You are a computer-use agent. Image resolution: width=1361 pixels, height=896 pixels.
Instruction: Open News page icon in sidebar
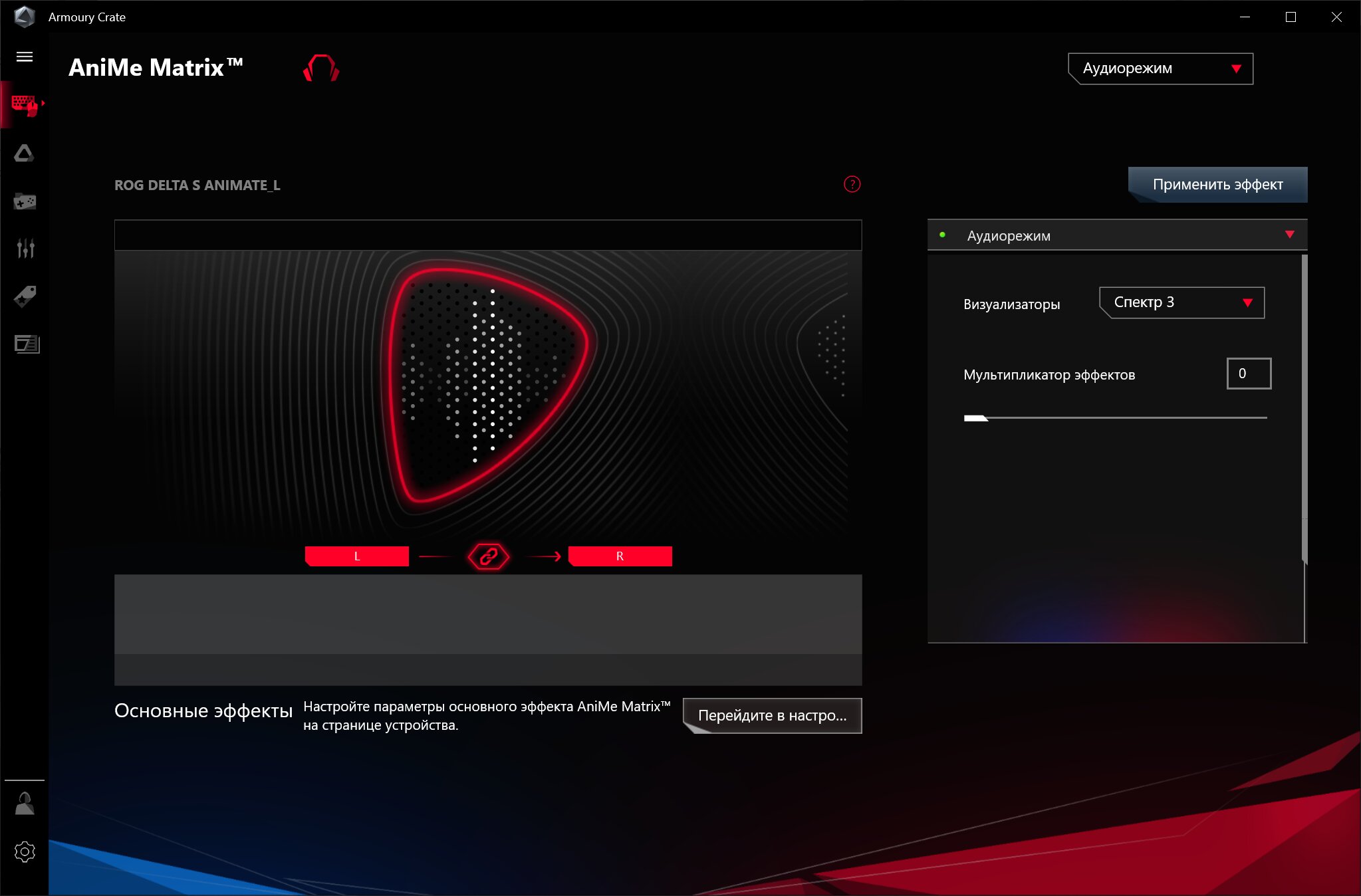pos(27,344)
